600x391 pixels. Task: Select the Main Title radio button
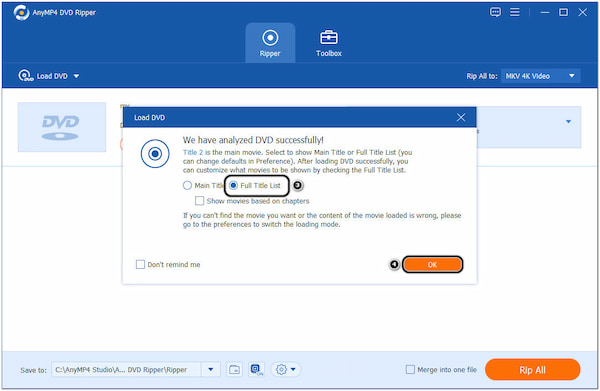(187, 186)
